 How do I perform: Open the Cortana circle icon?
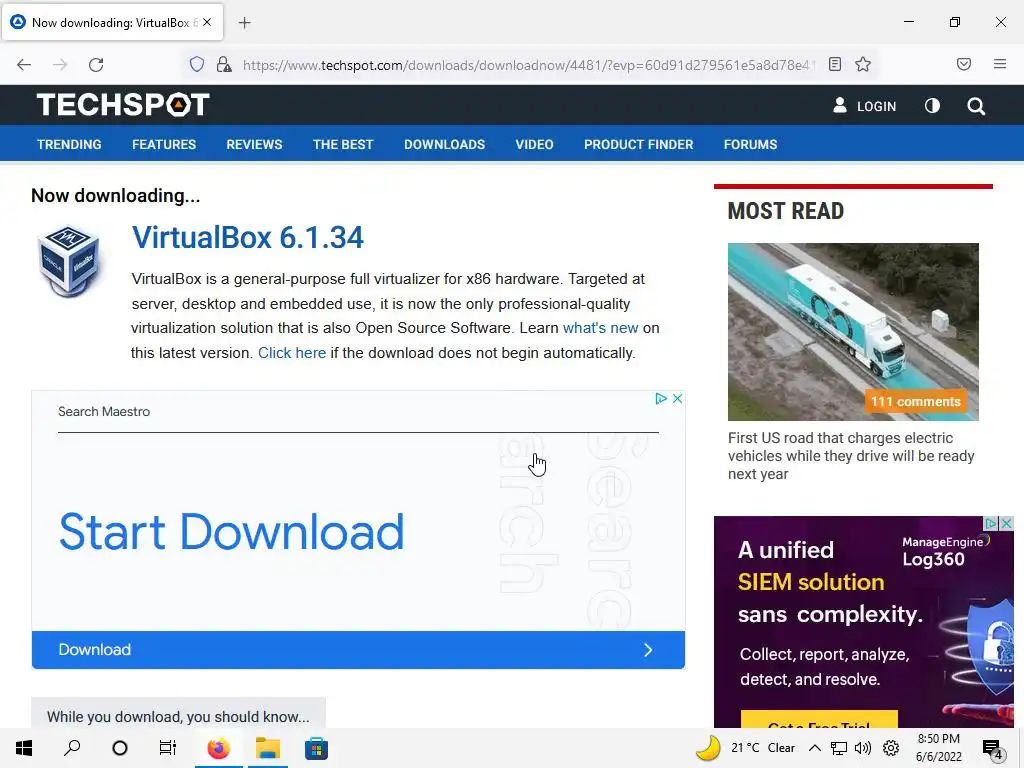[x=120, y=748]
